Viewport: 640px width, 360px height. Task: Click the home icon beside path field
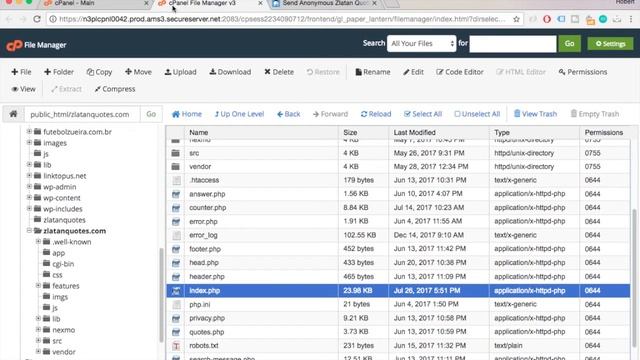coord(13,114)
